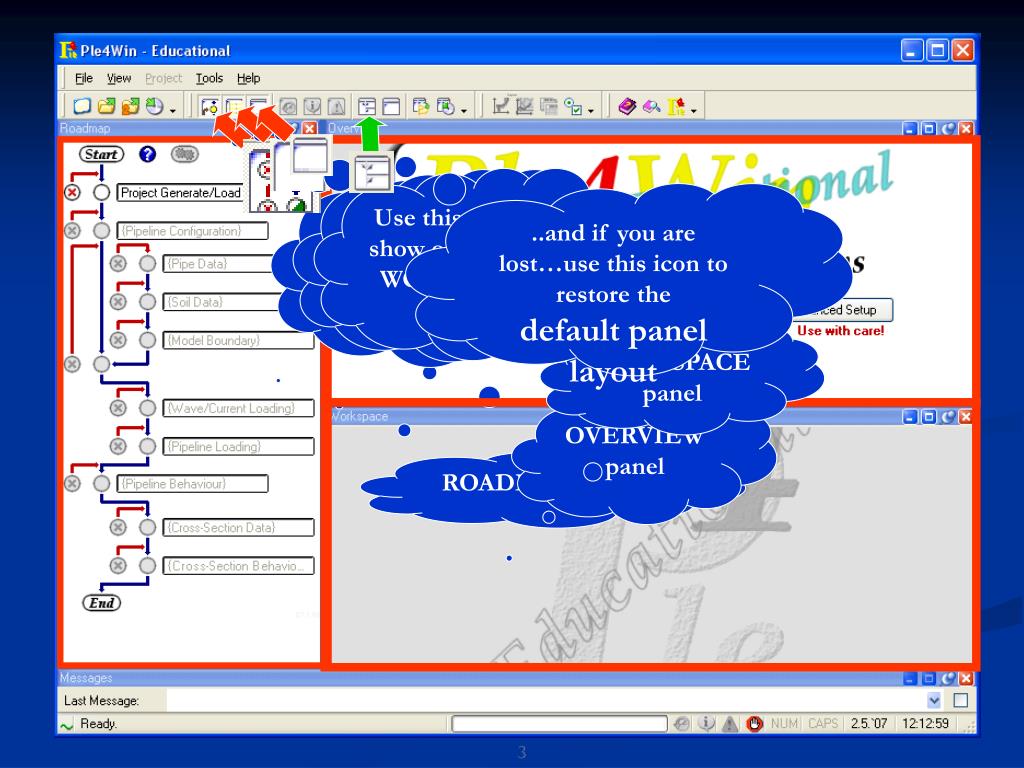Click the greyed checkmark message icon in toolbar

coord(288,106)
